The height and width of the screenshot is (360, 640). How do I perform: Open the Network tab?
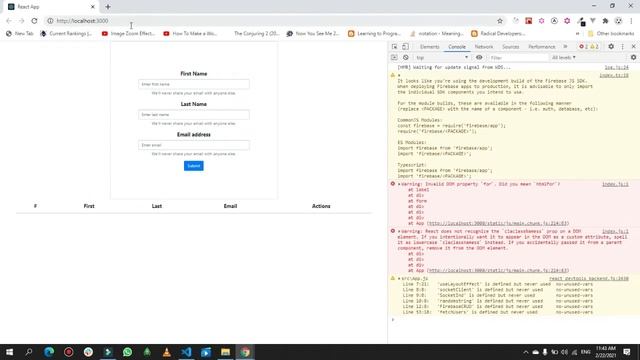484,47
